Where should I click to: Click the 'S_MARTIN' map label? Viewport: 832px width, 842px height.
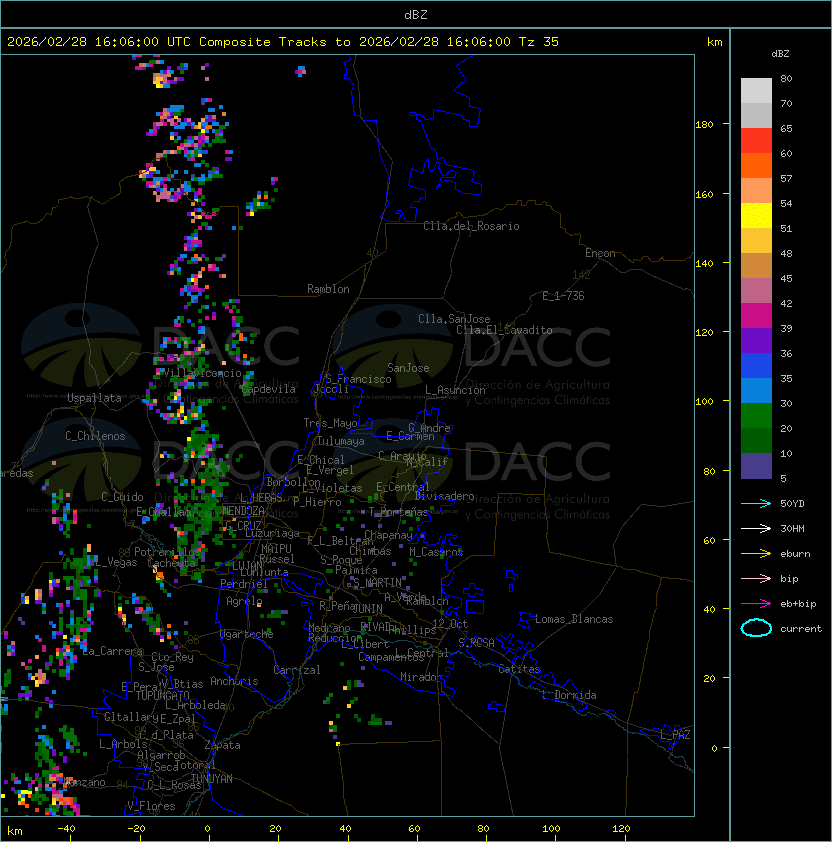point(377,582)
